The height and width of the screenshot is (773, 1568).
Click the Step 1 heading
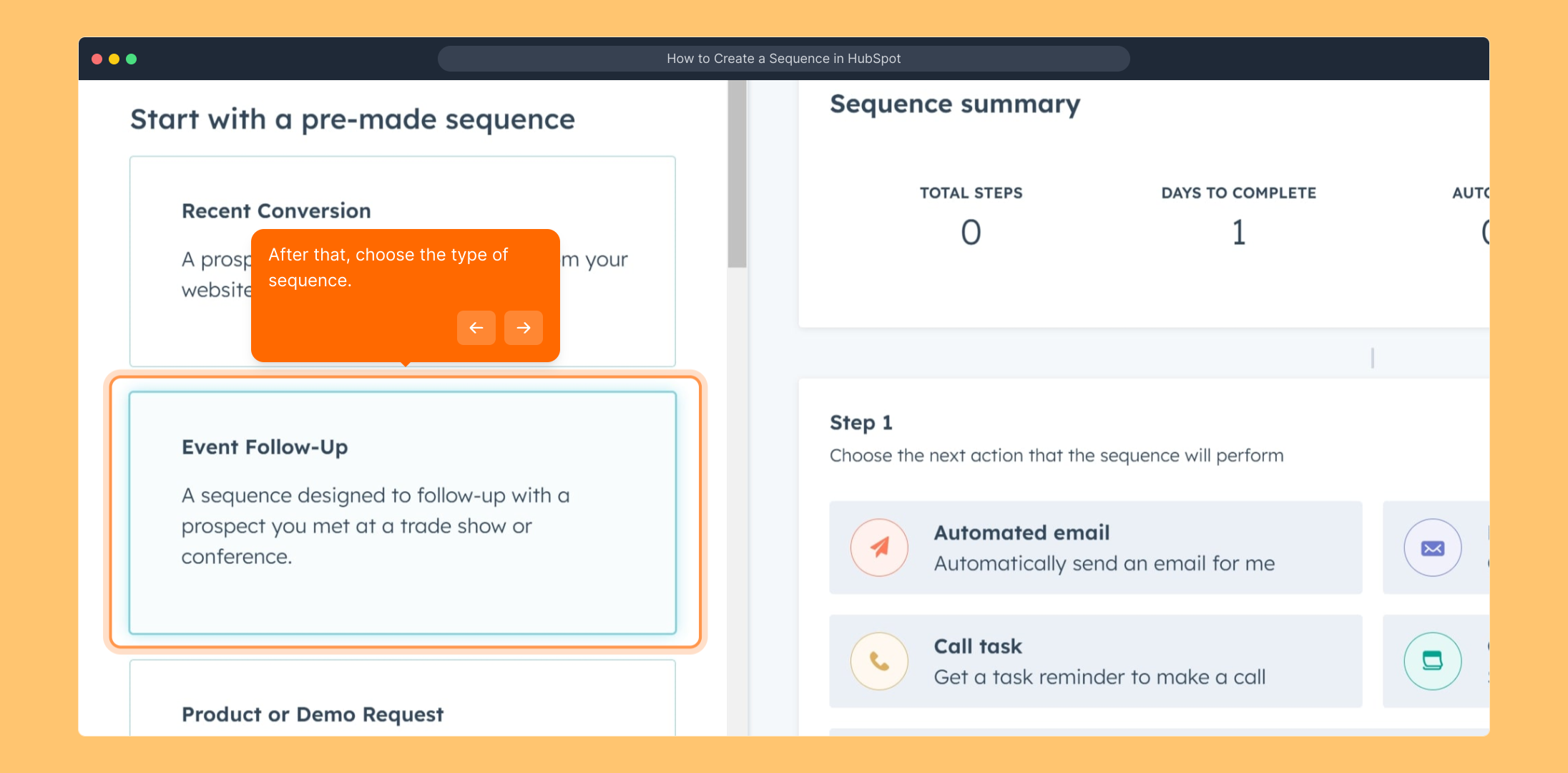point(861,422)
